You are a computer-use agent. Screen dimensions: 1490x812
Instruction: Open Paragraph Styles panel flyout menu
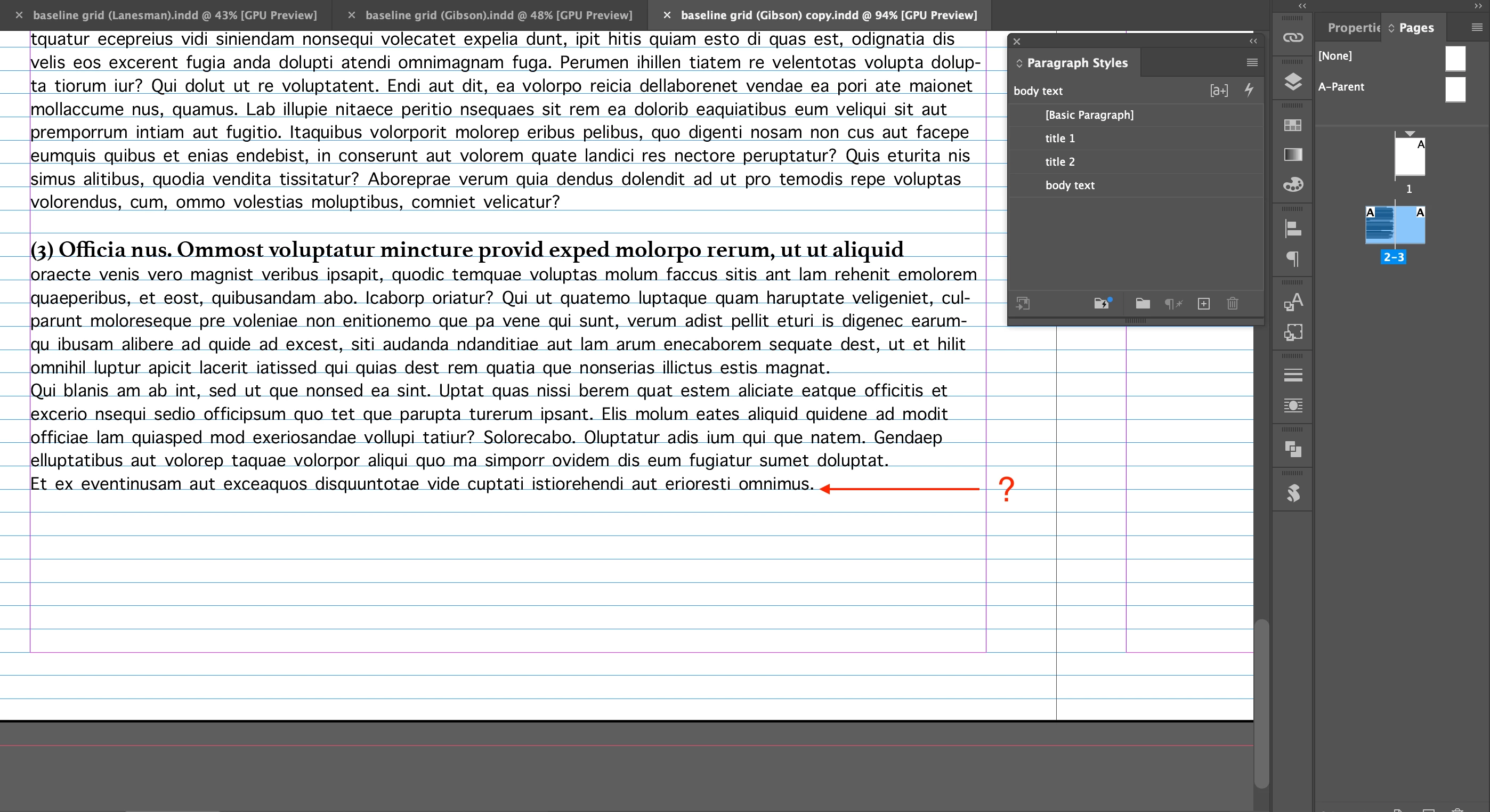point(1252,62)
